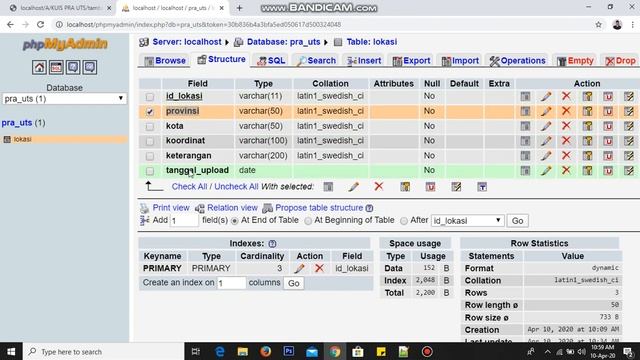Click the Uncheck All link
Viewport: 640px width, 360px height.
click(x=236, y=187)
